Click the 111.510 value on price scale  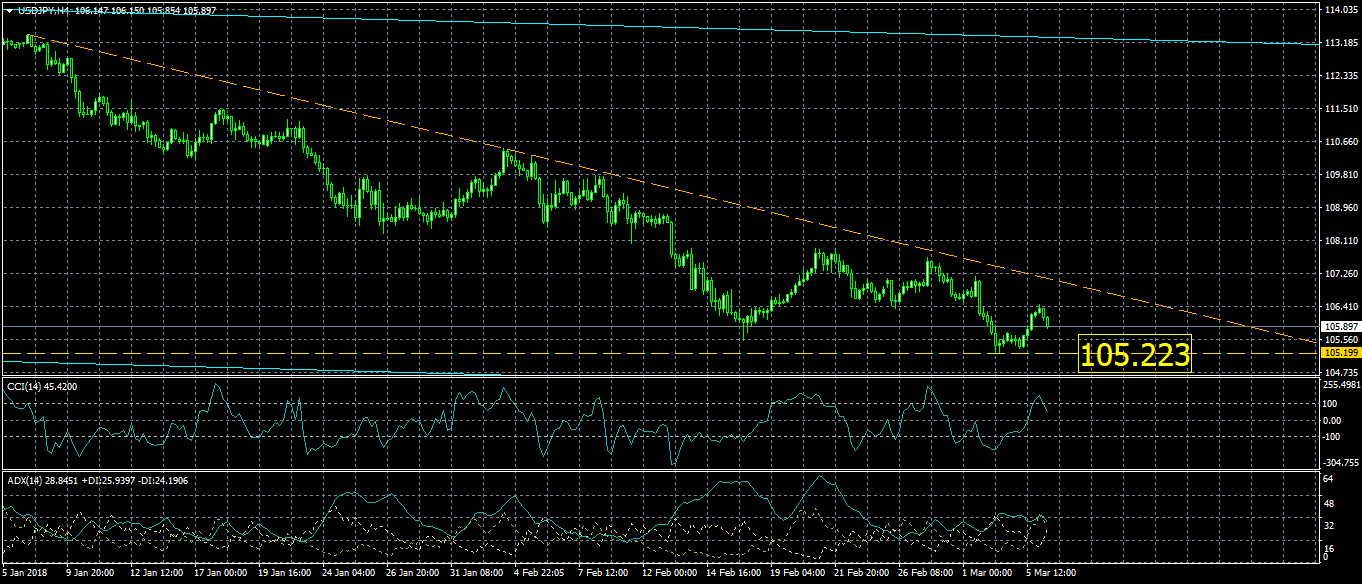tap(1338, 108)
